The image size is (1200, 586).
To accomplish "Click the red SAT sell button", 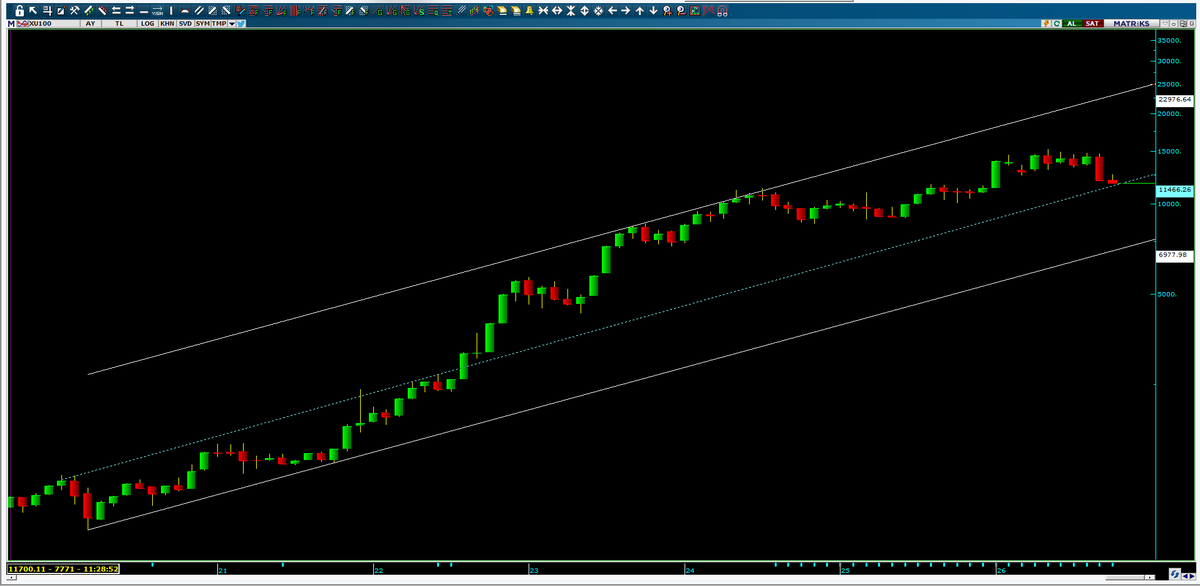I will coord(1093,23).
